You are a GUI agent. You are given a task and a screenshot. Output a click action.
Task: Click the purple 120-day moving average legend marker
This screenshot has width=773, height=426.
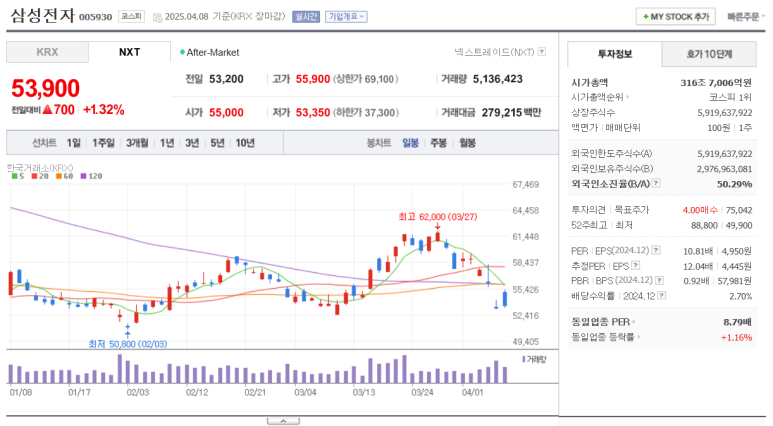(83, 176)
